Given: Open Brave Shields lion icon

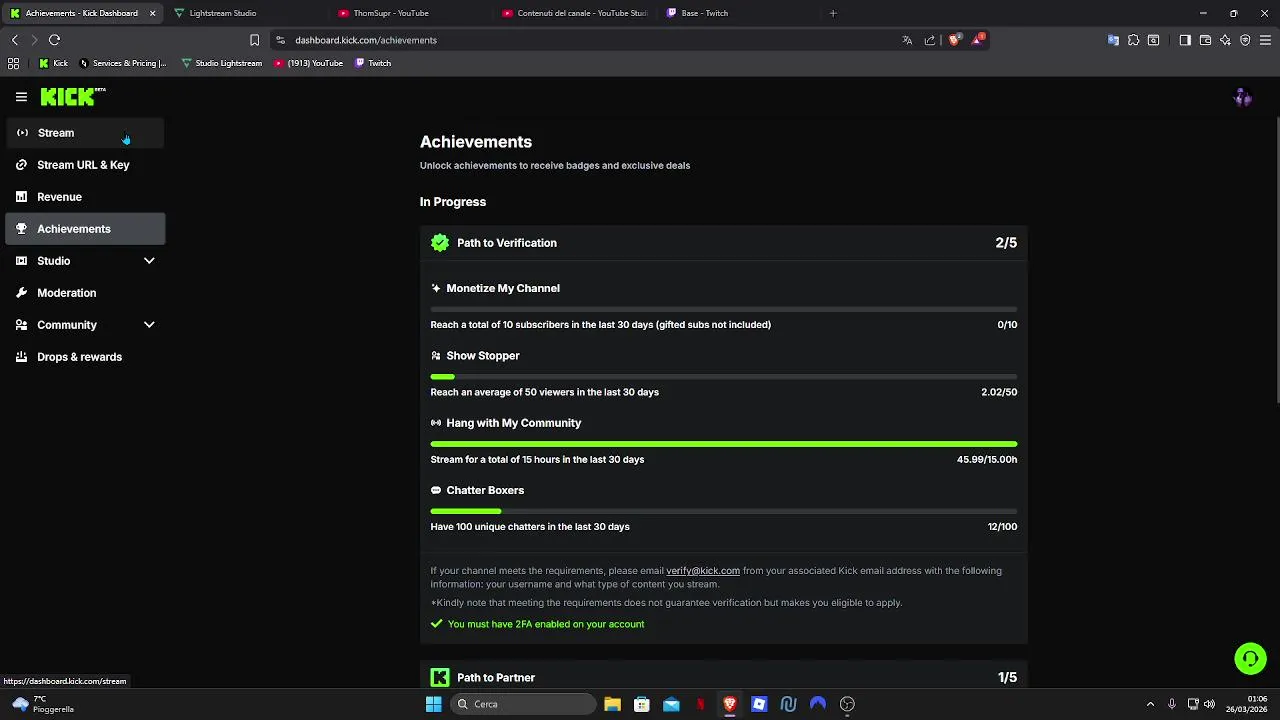Looking at the screenshot, I should pyautogui.click(x=954, y=40).
